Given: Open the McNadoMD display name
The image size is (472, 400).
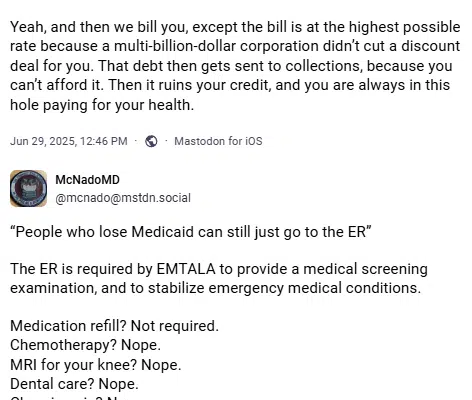Looking at the screenshot, I should pyautogui.click(x=87, y=180).
